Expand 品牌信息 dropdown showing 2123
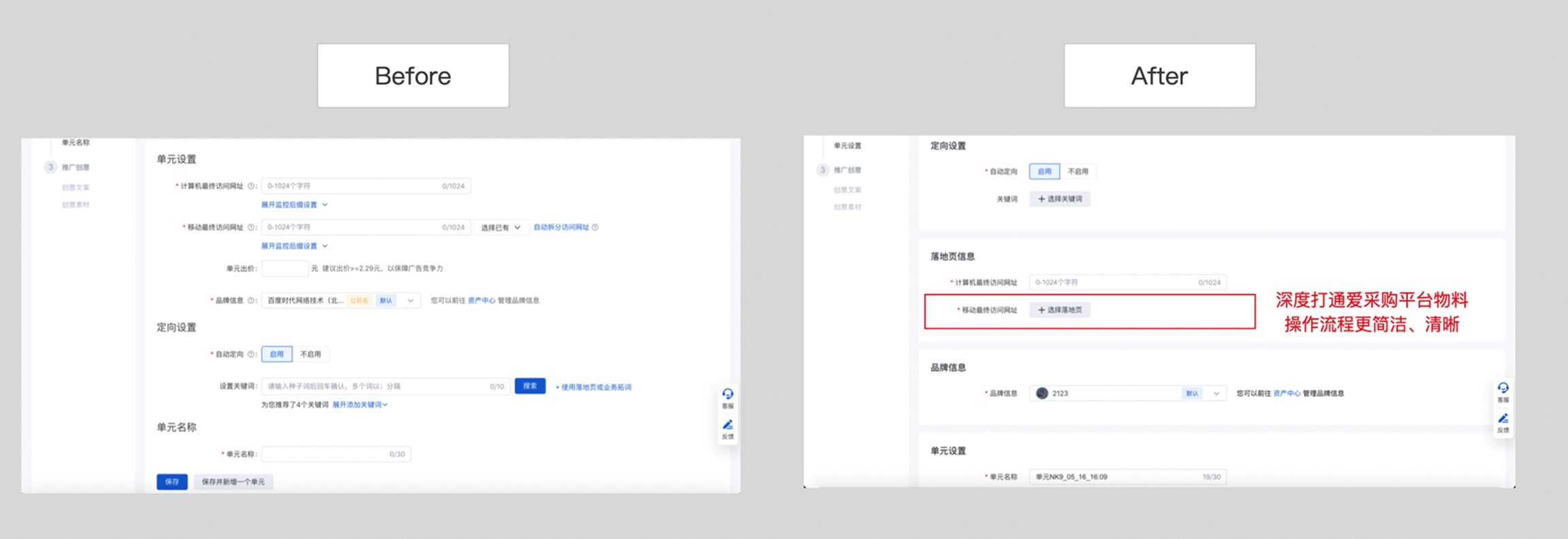 pos(1216,394)
